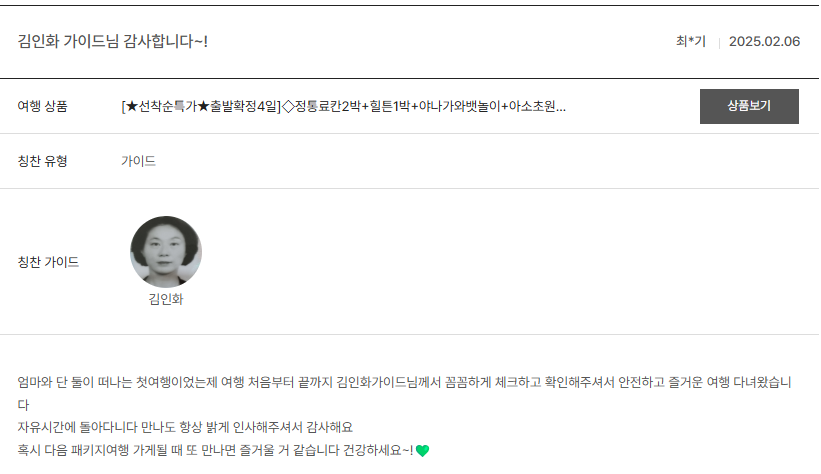Click the star icon before 출발확정4일

[x=203, y=106]
